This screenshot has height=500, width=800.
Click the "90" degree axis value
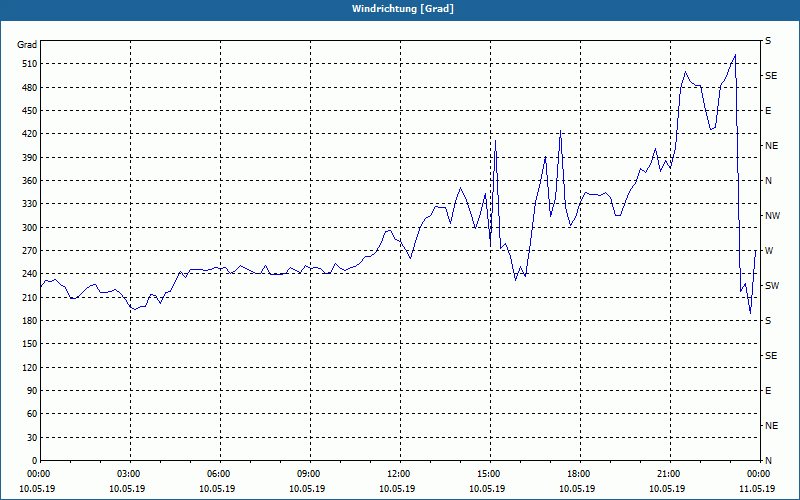[x=30, y=391]
